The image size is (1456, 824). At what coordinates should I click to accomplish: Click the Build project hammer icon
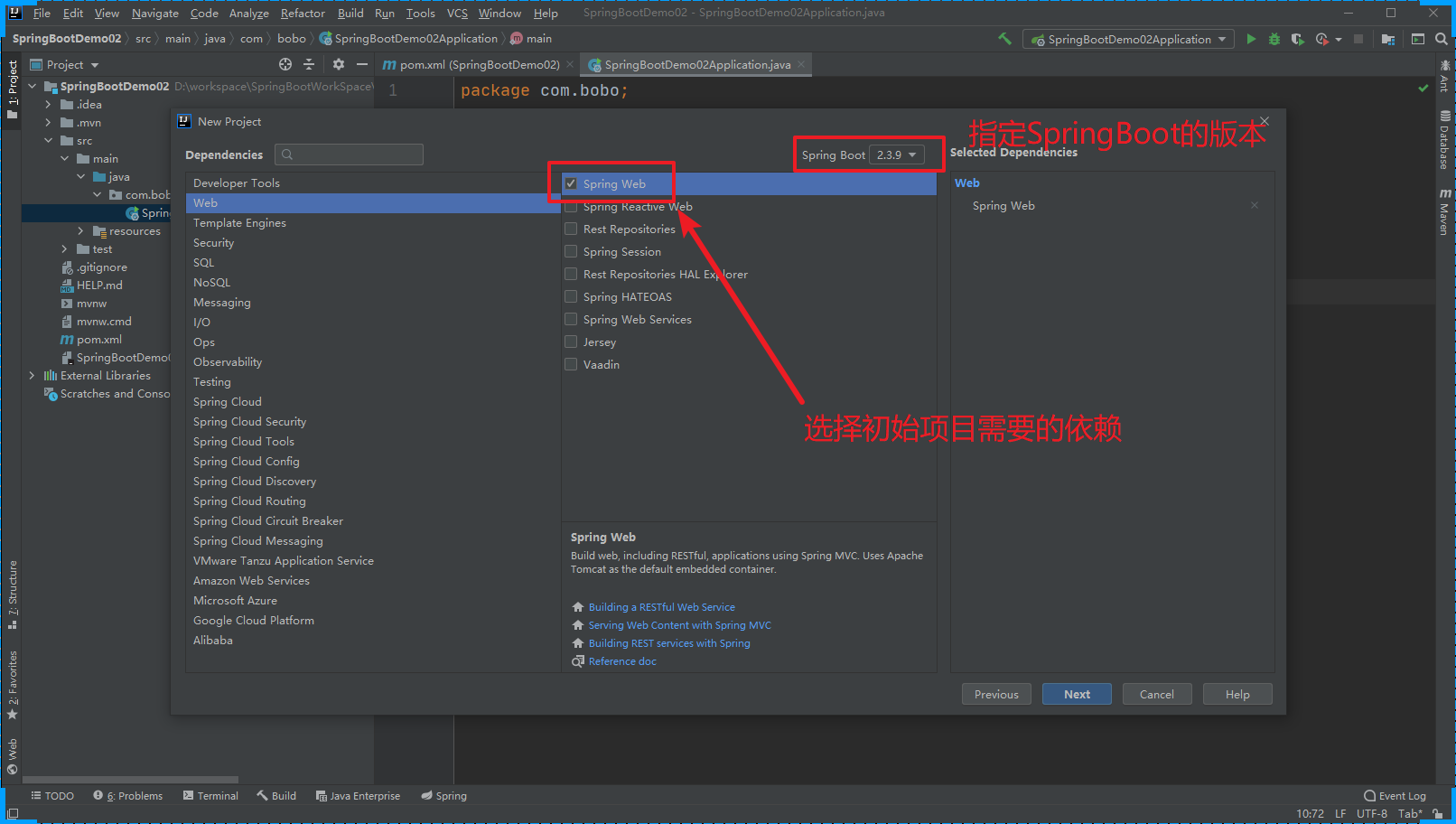(x=1004, y=39)
